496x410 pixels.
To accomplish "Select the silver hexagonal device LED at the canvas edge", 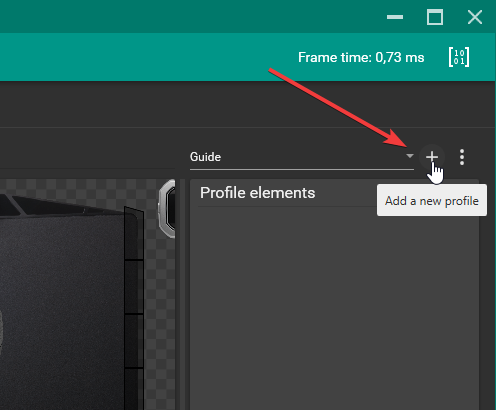I will pyautogui.click(x=167, y=209).
